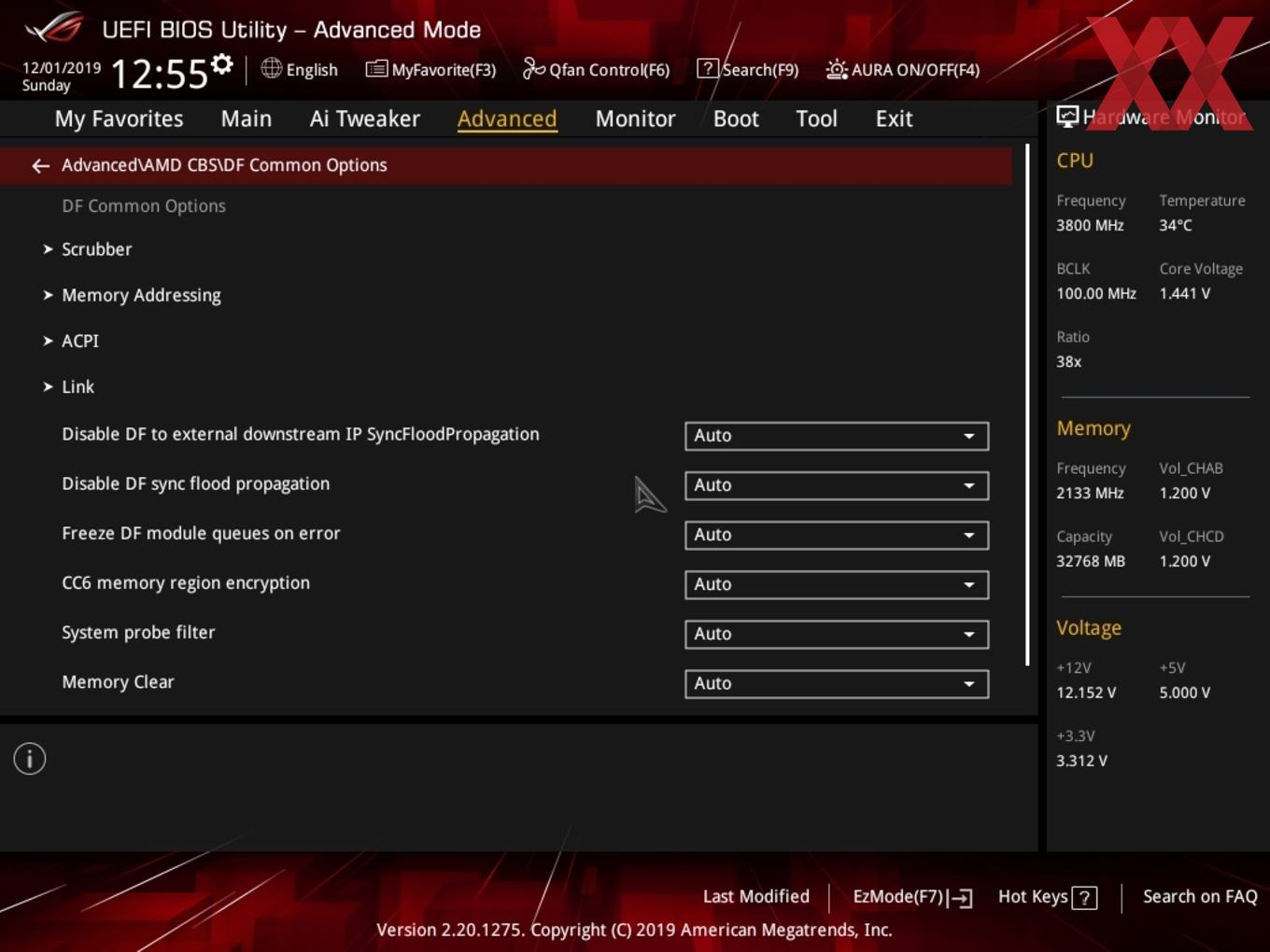Switch to Exit tab
1270x952 pixels.
[894, 119]
